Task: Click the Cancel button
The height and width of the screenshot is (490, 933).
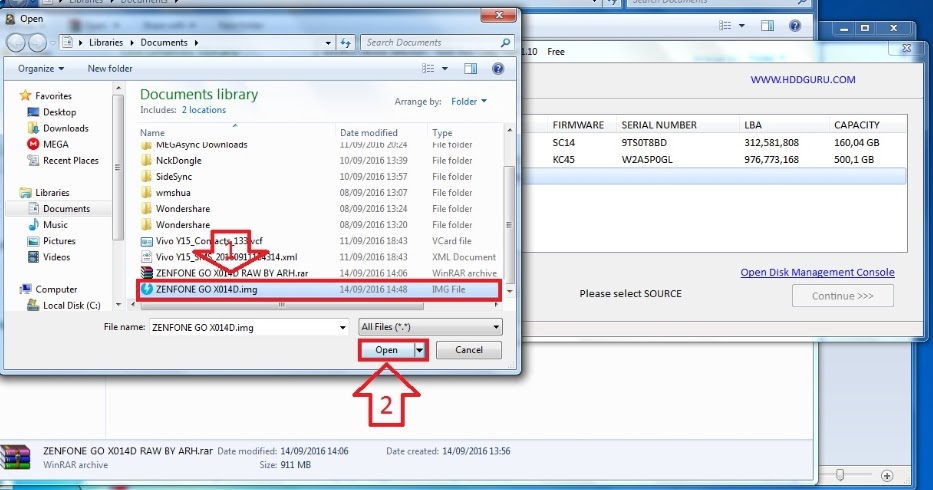Action: point(469,350)
